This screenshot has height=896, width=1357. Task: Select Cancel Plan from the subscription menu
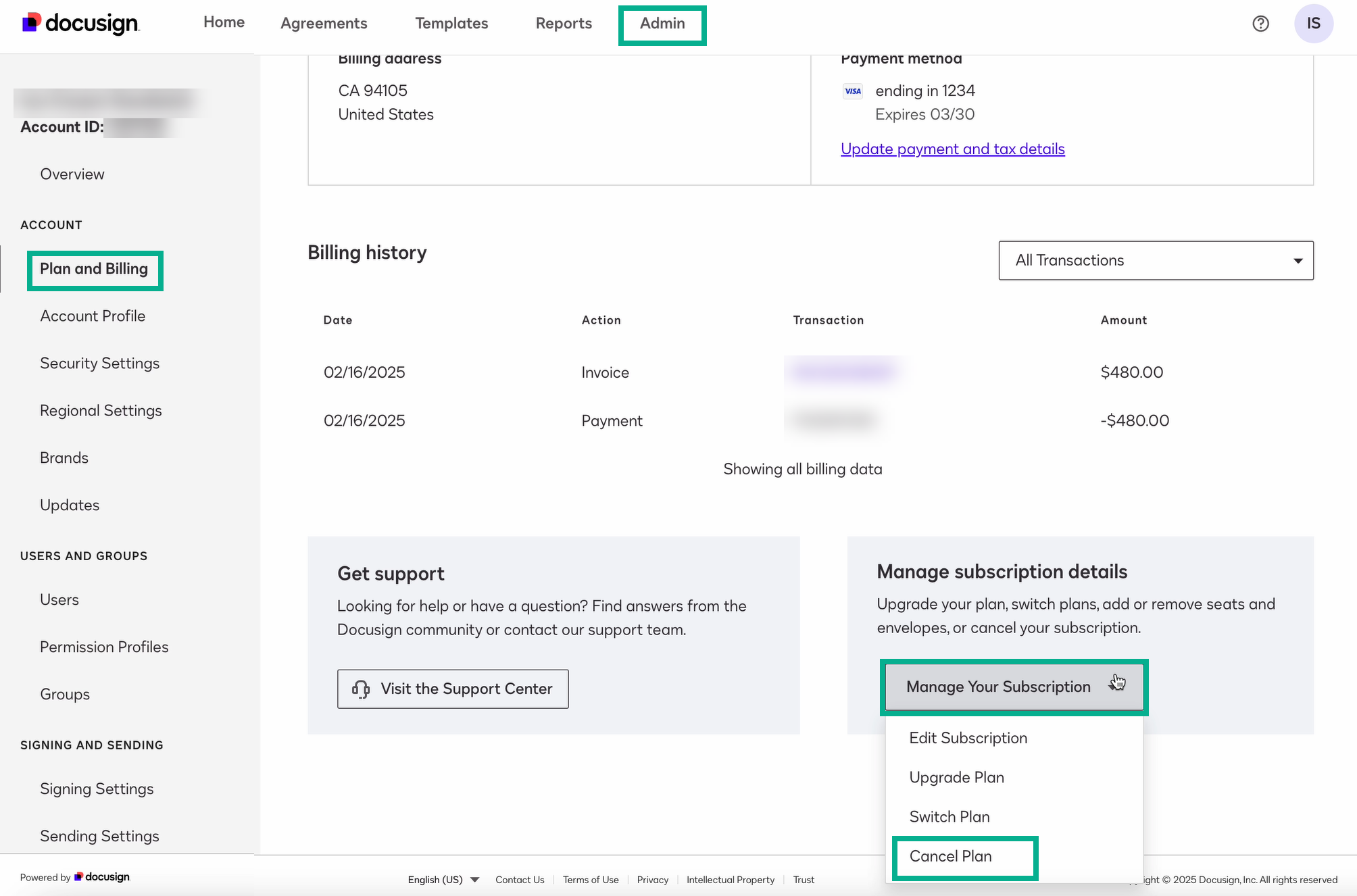pyautogui.click(x=950, y=856)
